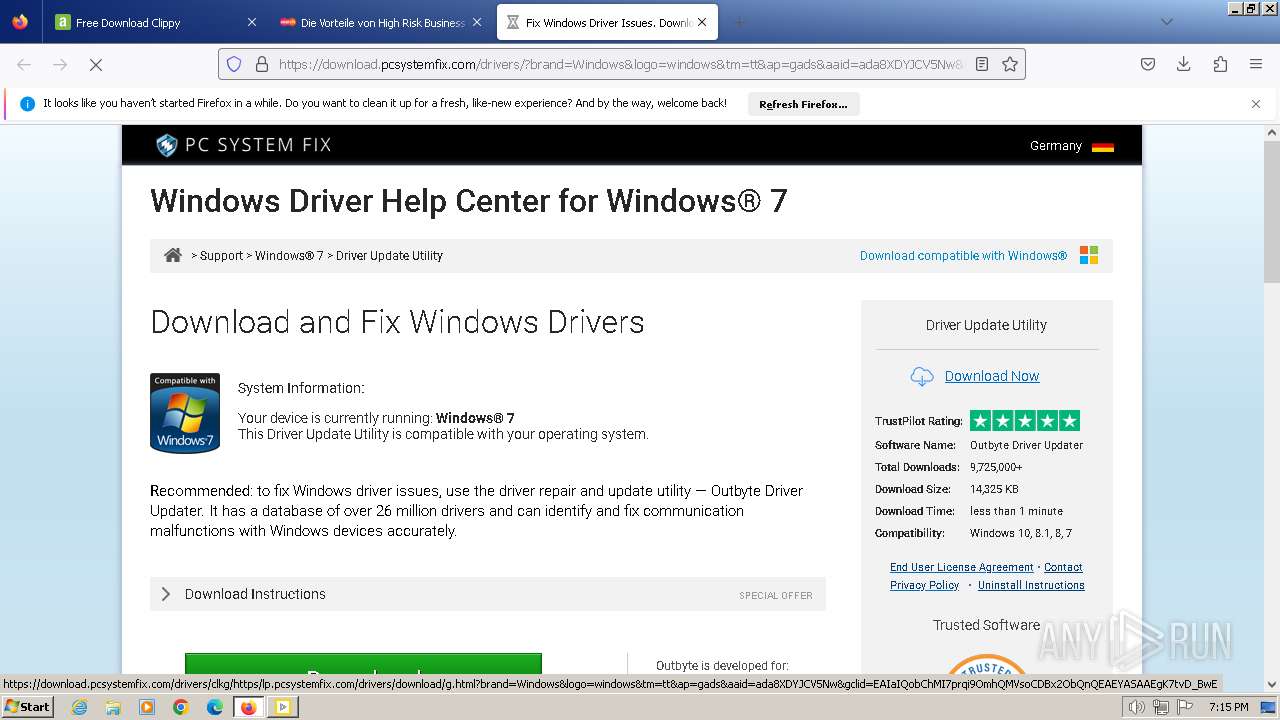Open the Firefox View icon

pyautogui.click(x=20, y=22)
